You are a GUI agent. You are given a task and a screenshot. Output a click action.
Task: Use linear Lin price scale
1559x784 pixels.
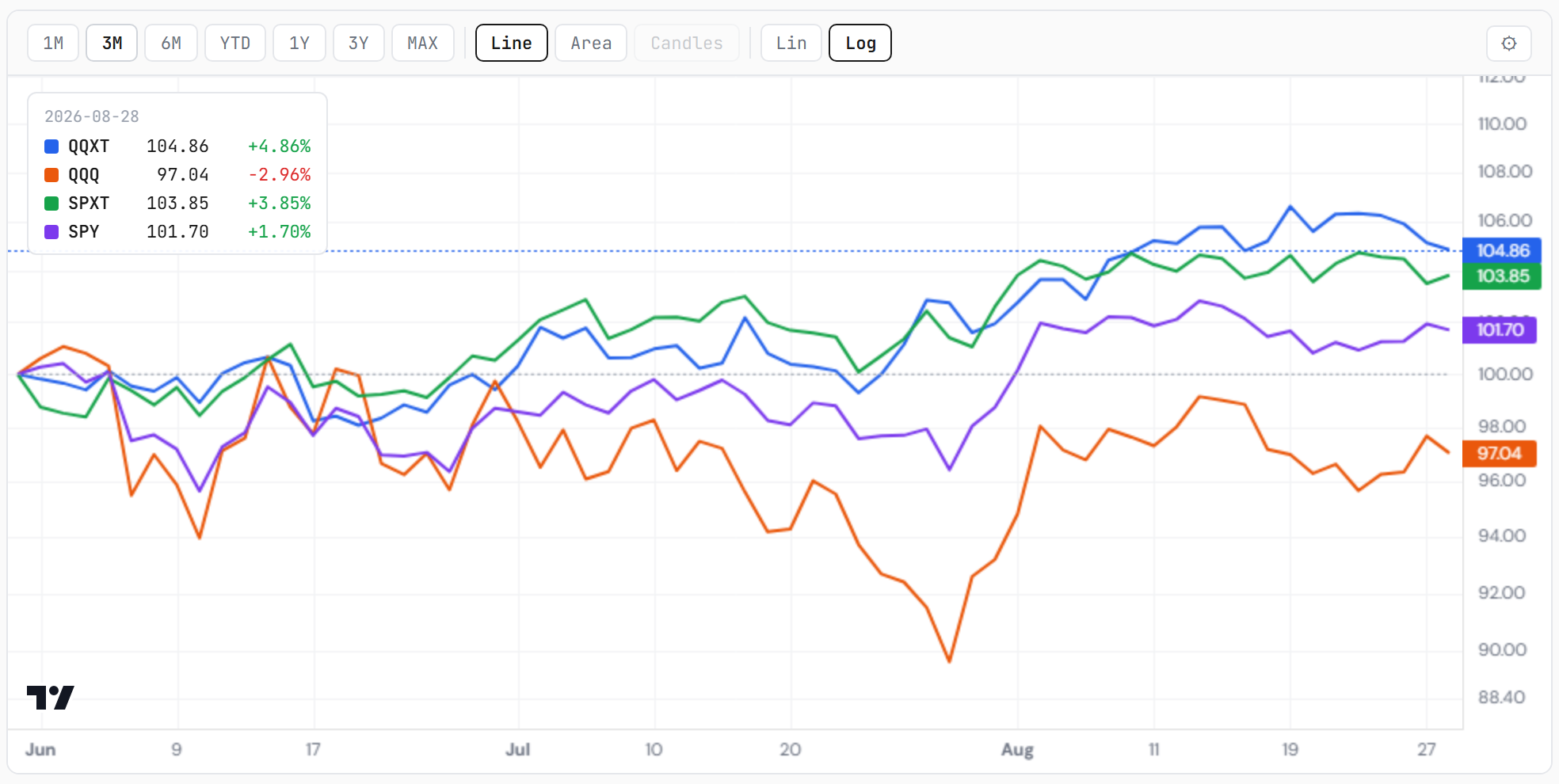click(x=791, y=43)
